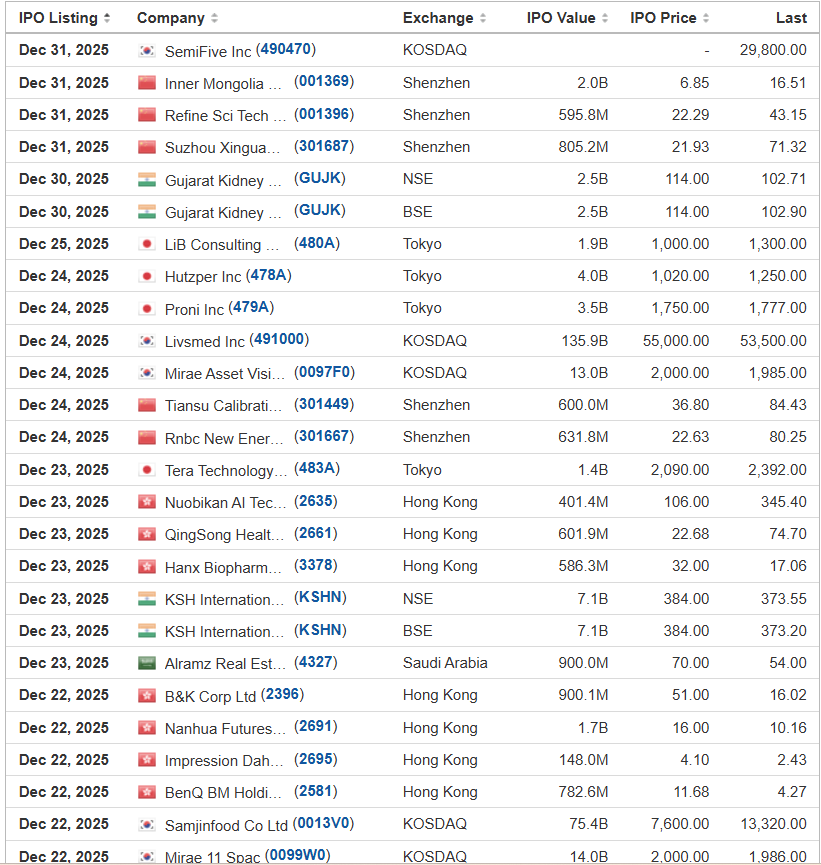Image resolution: width=821 pixels, height=865 pixels.
Task: Click Hong Kong flag beside B&K Corp Ltd
Action: pyautogui.click(x=147, y=696)
